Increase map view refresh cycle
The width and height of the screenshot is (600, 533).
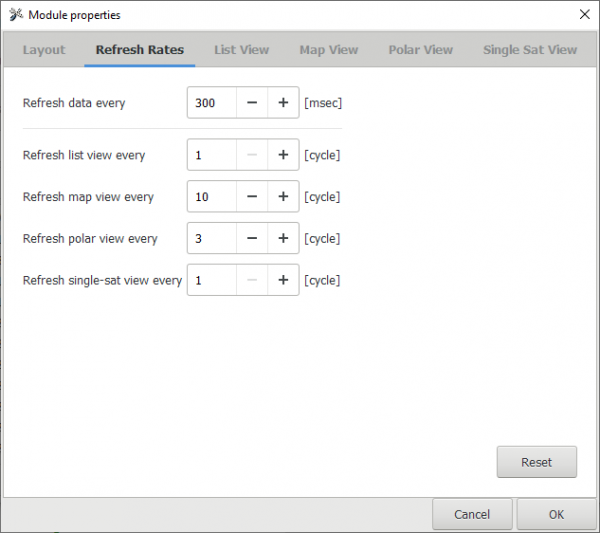[x=283, y=197]
